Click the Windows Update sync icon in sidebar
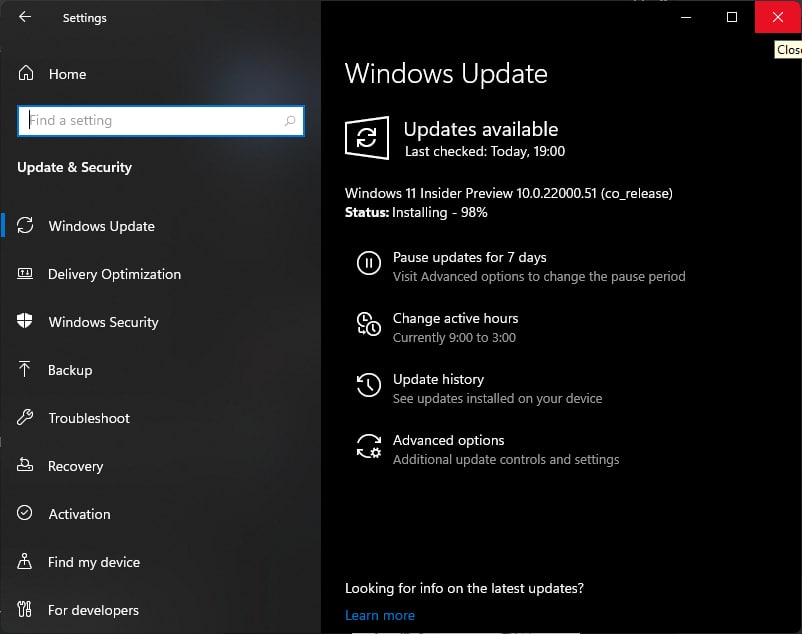This screenshot has width=802, height=634. pos(25,225)
